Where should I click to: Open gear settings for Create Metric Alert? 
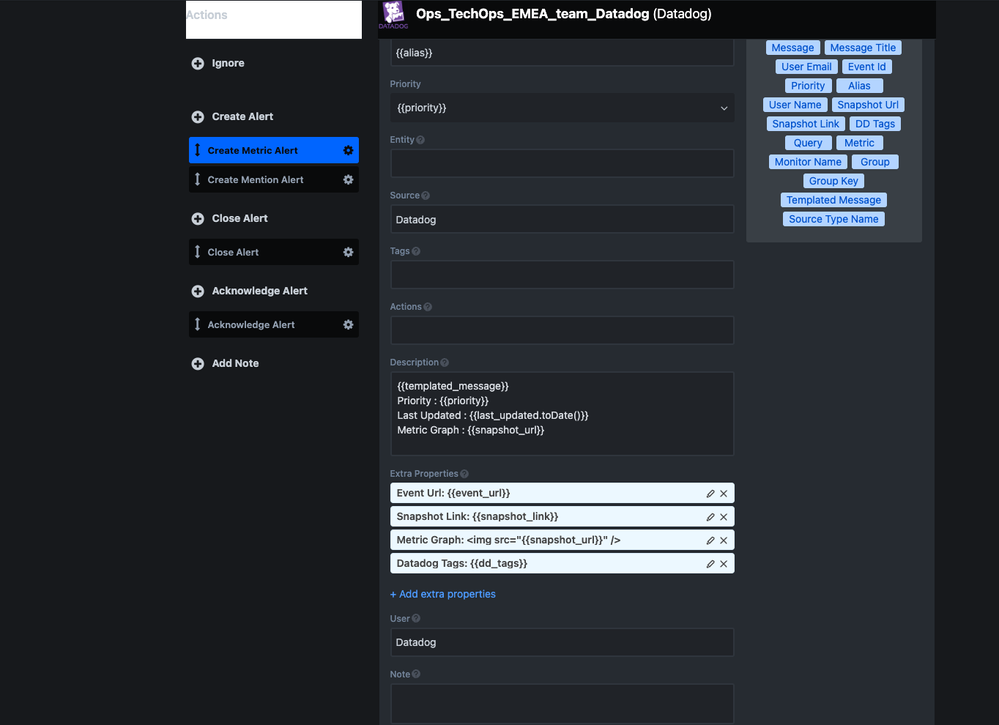(x=348, y=150)
